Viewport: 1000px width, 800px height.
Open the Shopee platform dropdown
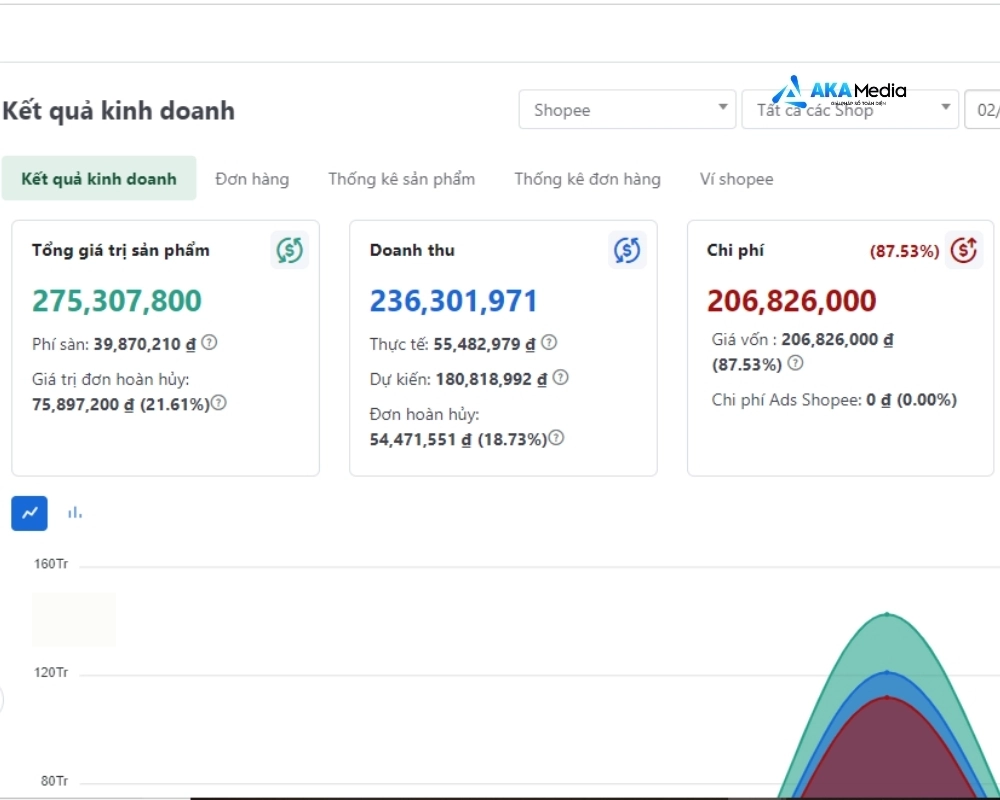[x=627, y=110]
